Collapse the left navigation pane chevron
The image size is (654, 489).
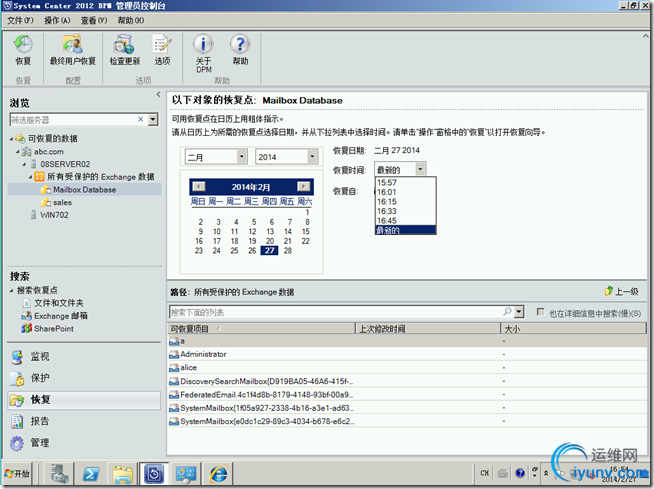tap(158, 95)
